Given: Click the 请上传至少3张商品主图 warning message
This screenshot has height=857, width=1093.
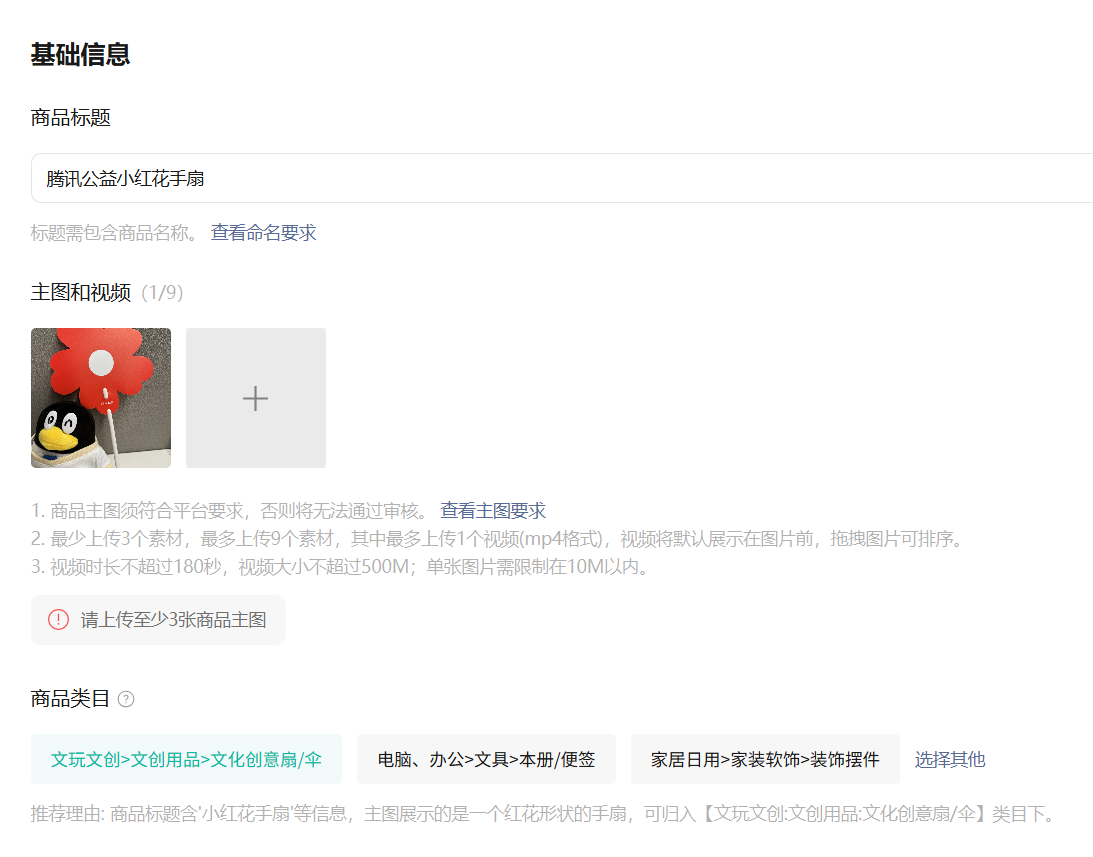Looking at the screenshot, I should click(173, 620).
